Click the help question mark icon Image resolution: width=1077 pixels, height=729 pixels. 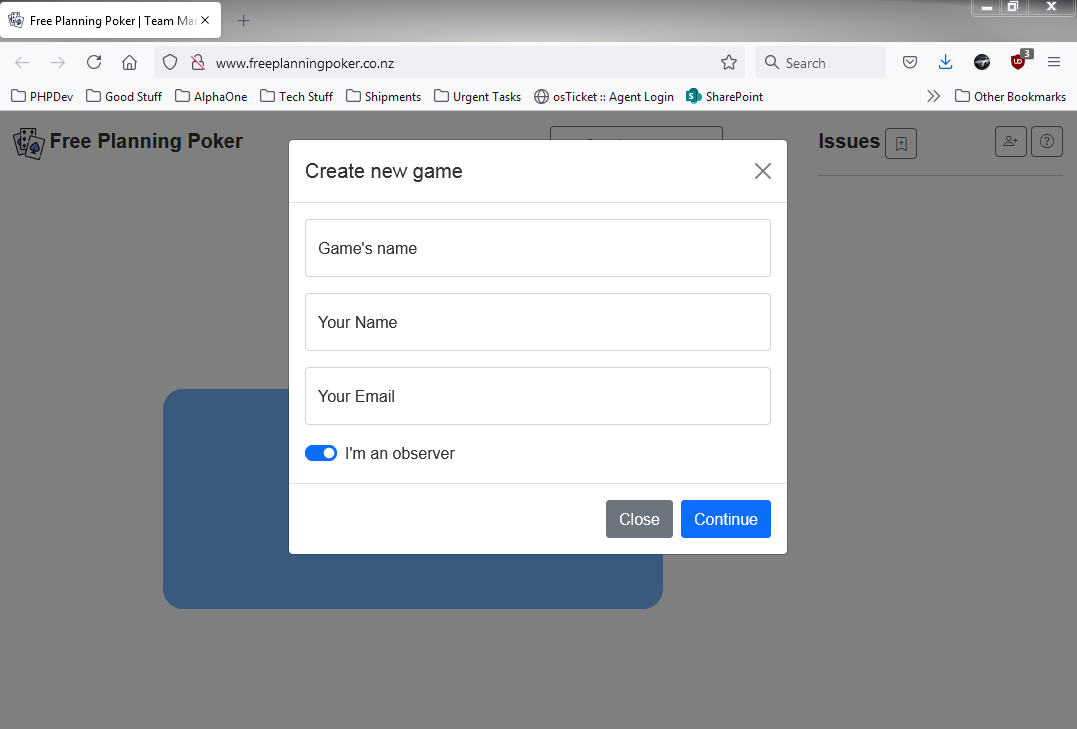click(x=1047, y=142)
